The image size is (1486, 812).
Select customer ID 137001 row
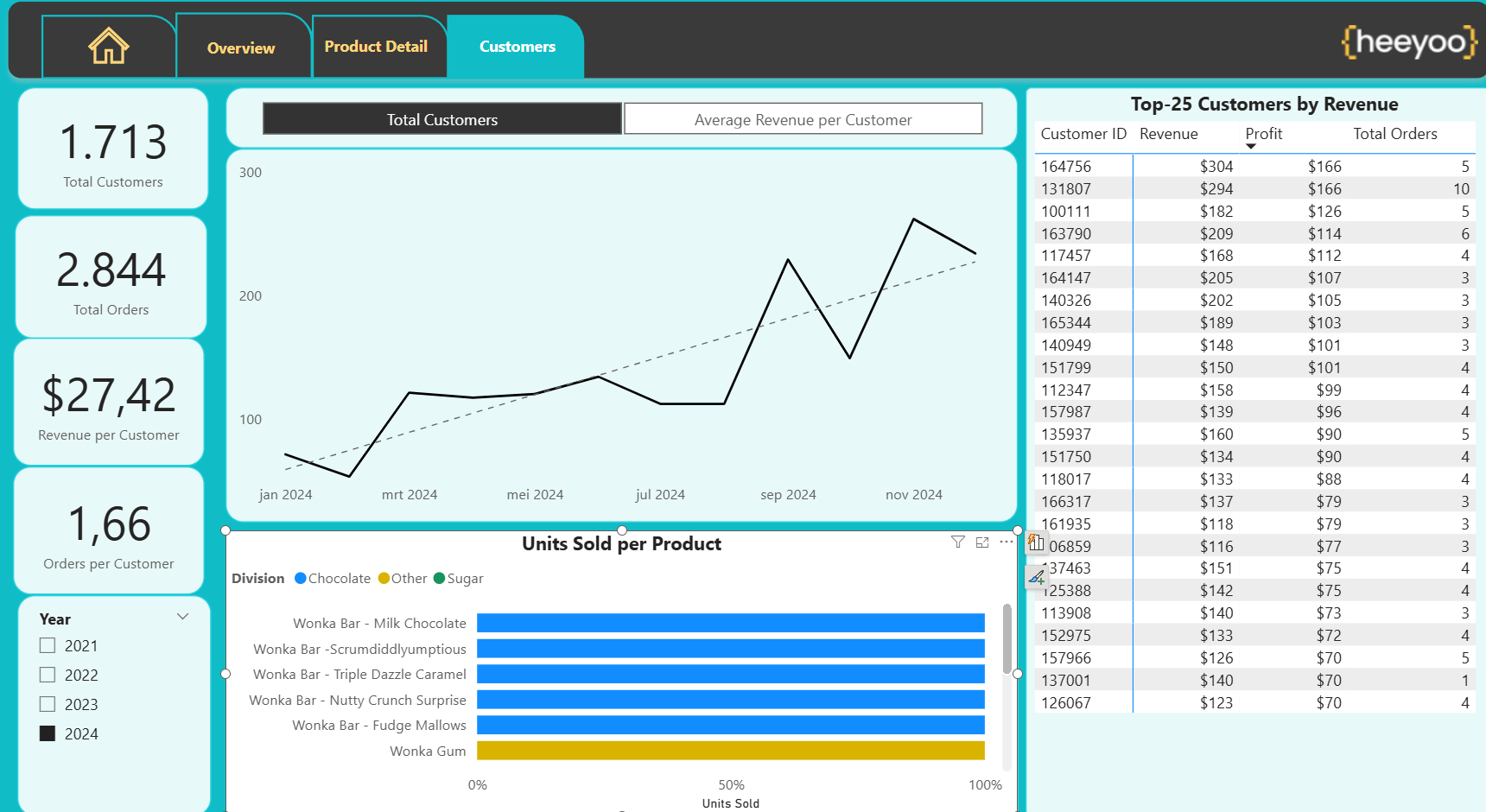tap(1255, 680)
